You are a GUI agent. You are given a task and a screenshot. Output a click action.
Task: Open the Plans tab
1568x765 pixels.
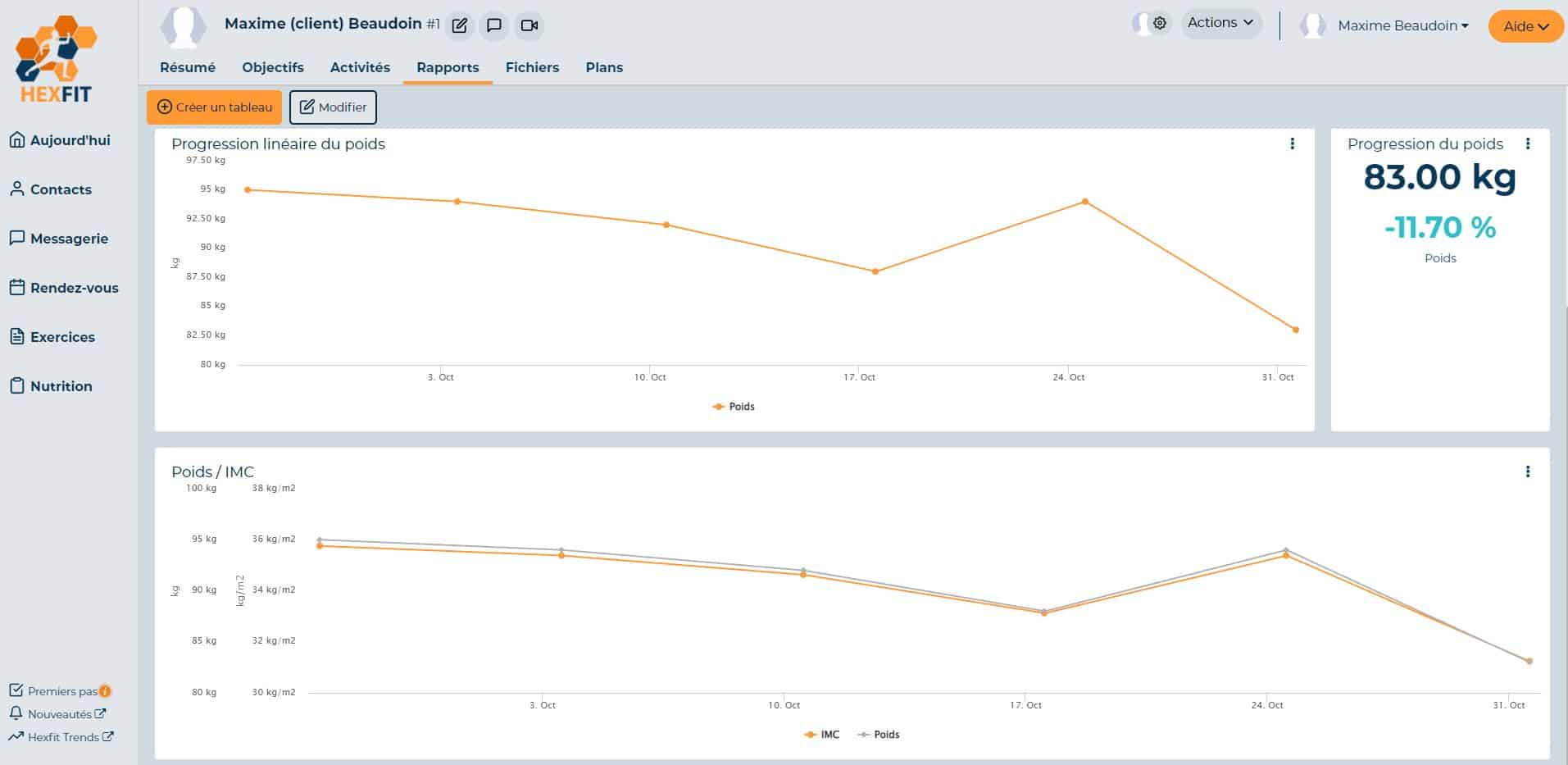(x=604, y=67)
